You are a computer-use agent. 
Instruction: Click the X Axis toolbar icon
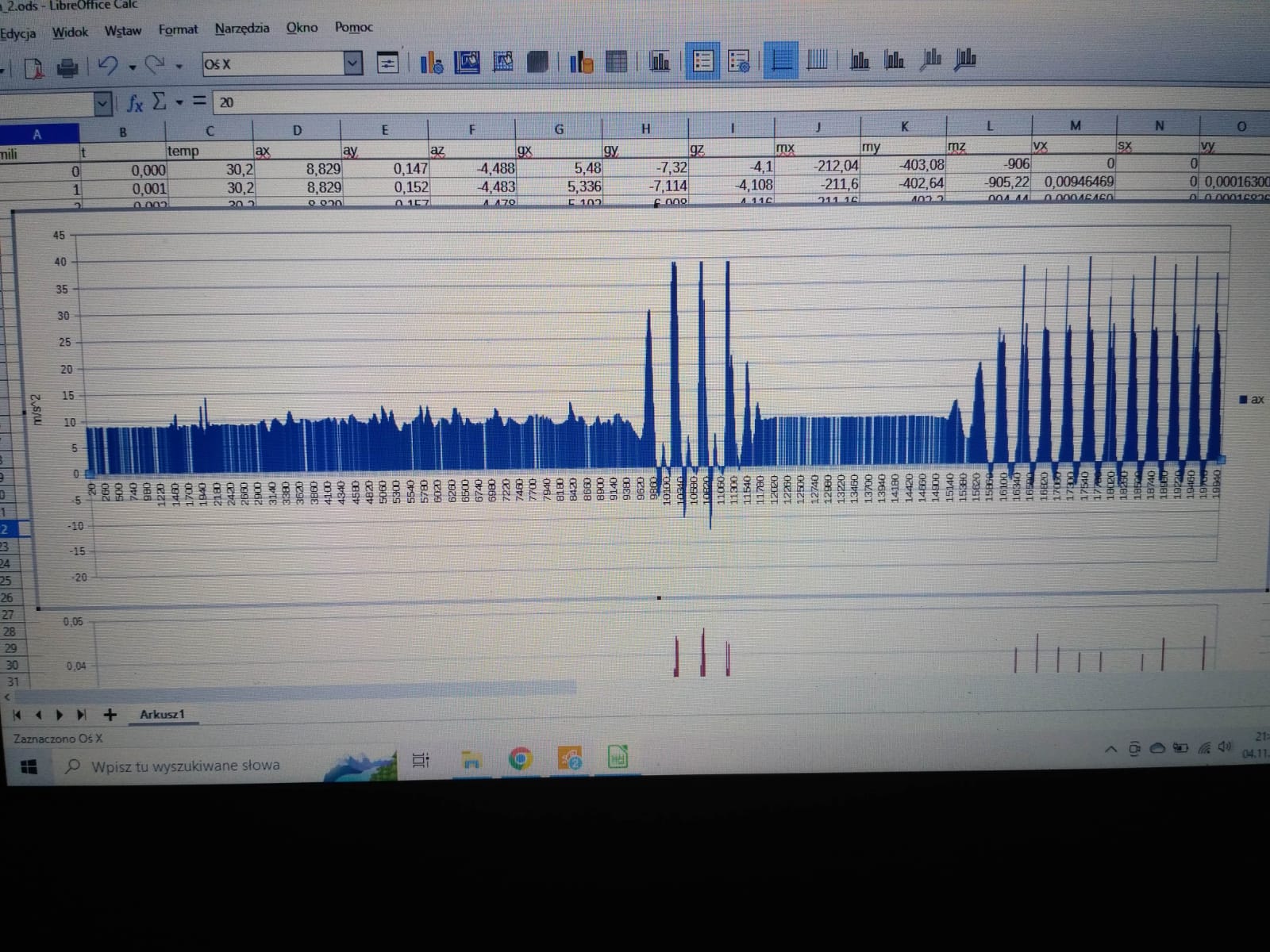point(860,60)
